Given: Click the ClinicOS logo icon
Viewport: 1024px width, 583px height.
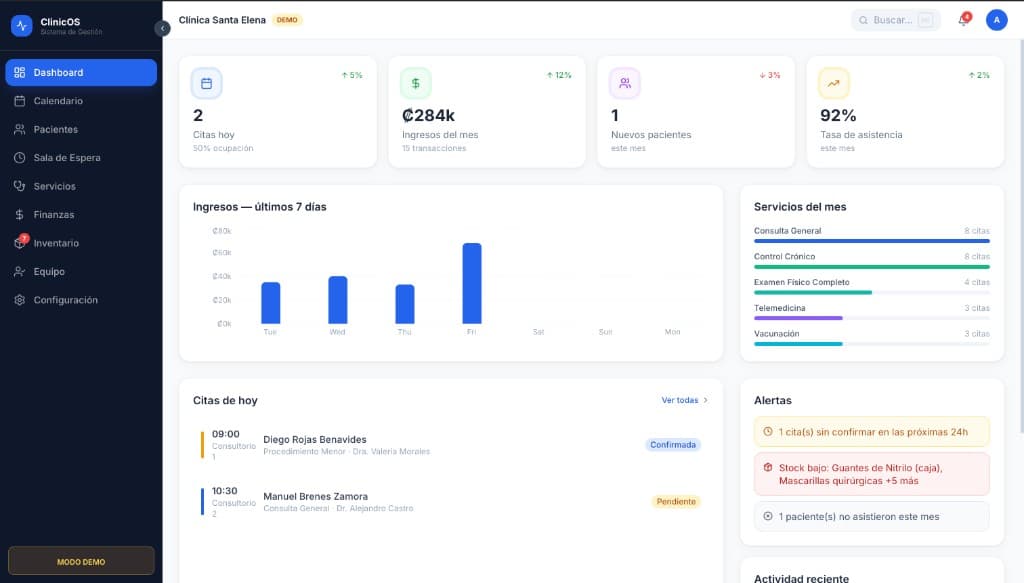Looking at the screenshot, I should pyautogui.click(x=22, y=26).
